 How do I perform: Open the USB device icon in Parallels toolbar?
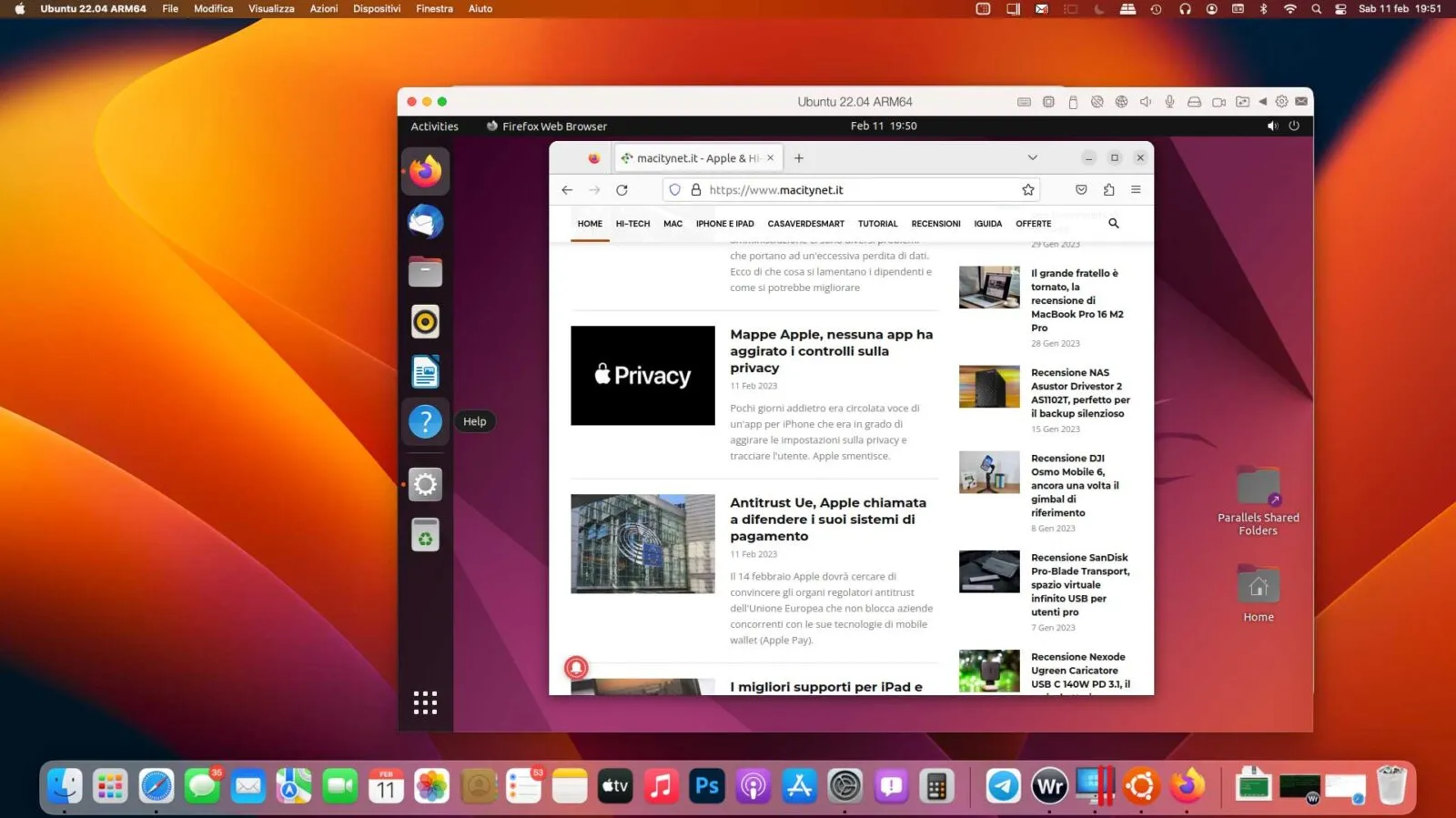(x=1073, y=102)
